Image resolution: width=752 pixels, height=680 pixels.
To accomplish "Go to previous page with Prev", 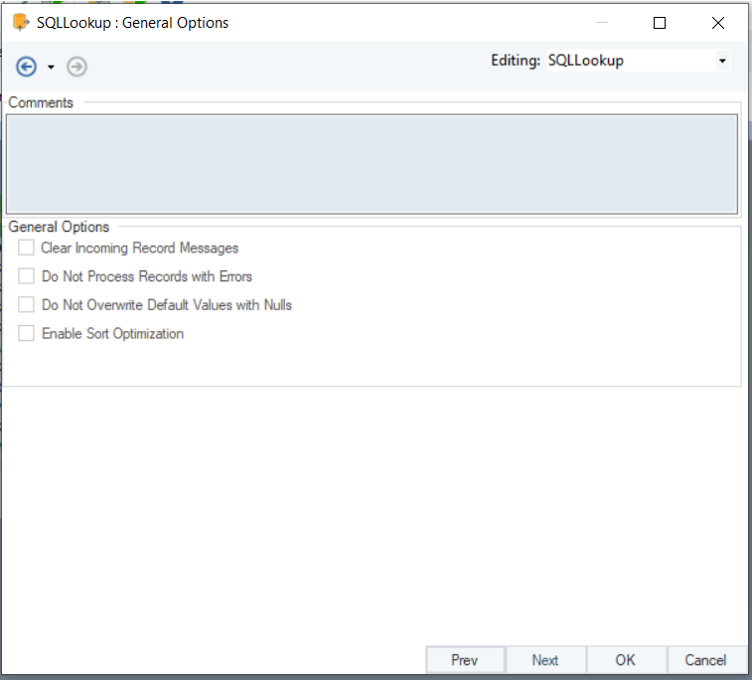I will (x=465, y=660).
